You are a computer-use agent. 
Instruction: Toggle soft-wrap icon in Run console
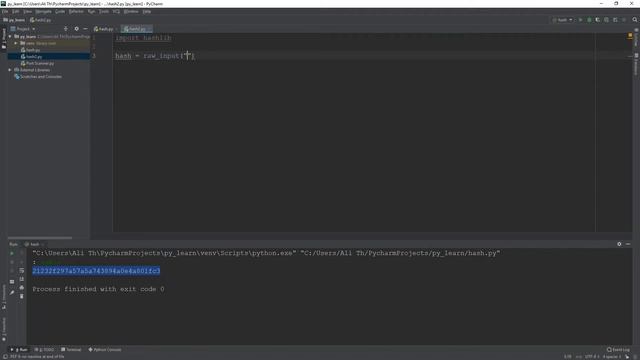[22, 271]
